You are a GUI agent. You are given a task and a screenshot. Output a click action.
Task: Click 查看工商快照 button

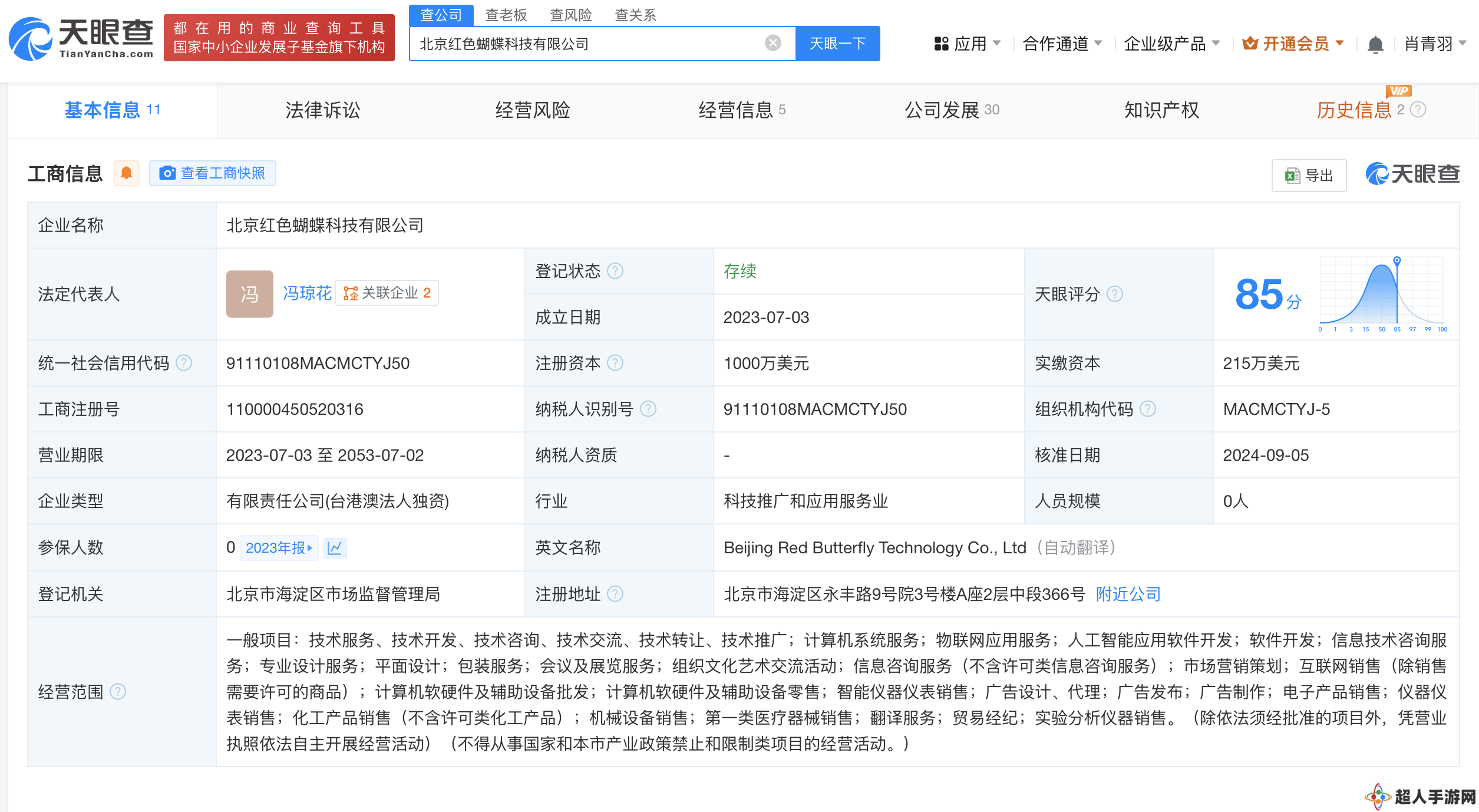212,173
